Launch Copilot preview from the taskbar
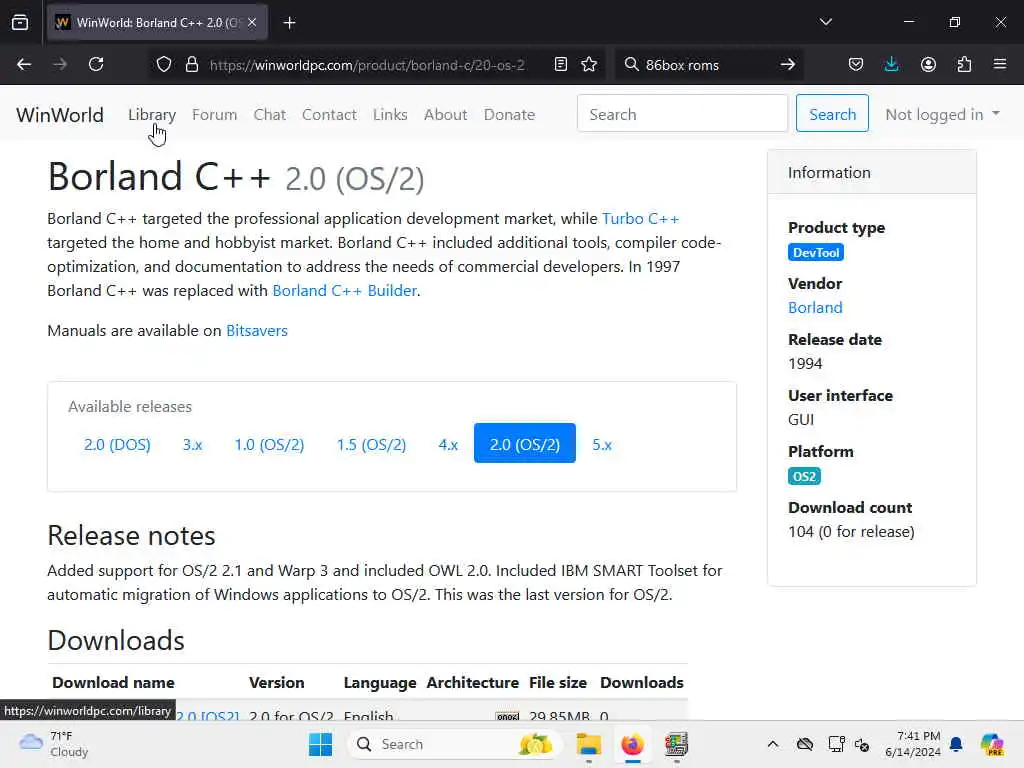Viewport: 1024px width, 768px height. pos(992,744)
